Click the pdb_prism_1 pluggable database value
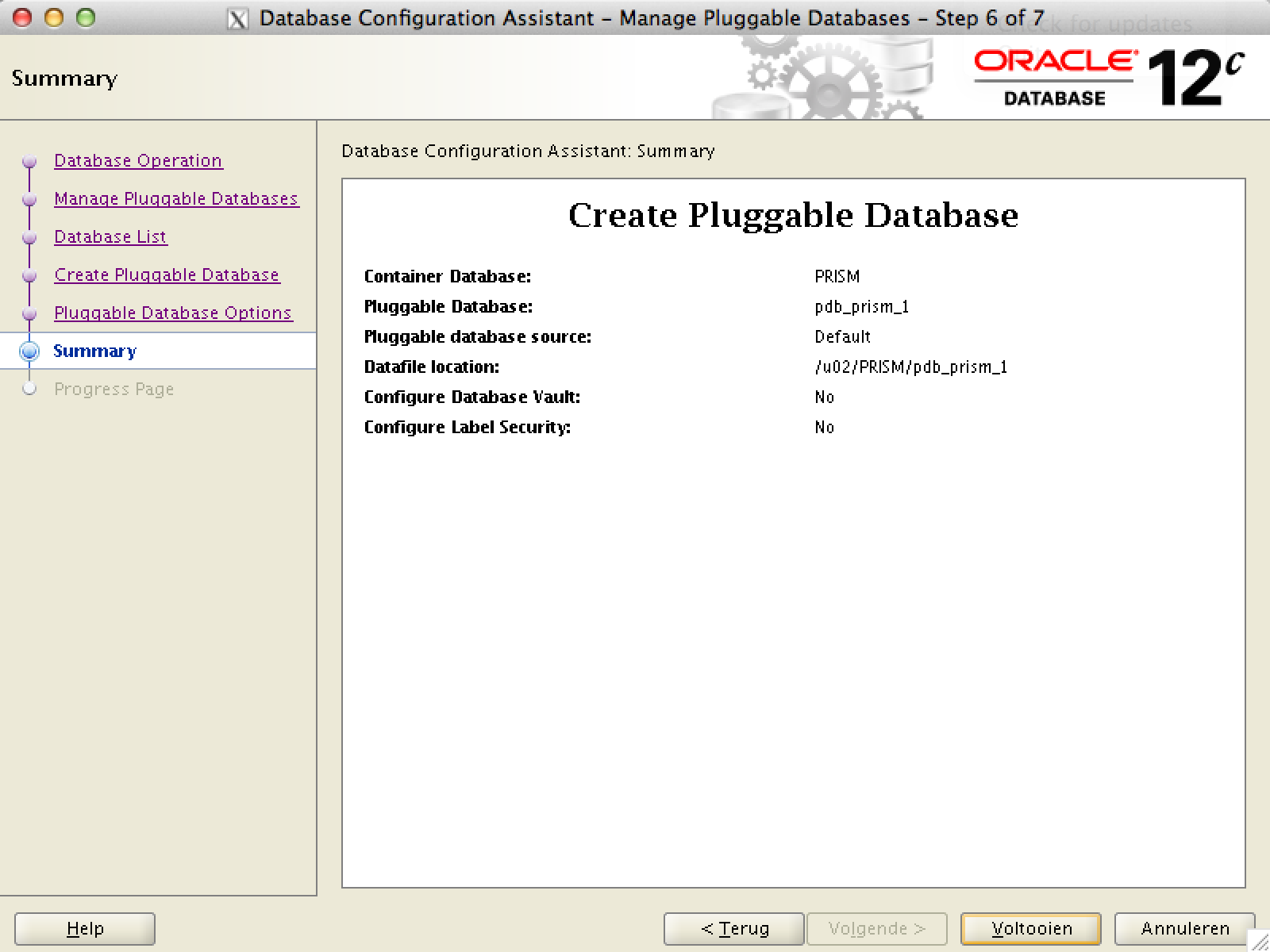Image resolution: width=1270 pixels, height=952 pixels. [x=862, y=307]
